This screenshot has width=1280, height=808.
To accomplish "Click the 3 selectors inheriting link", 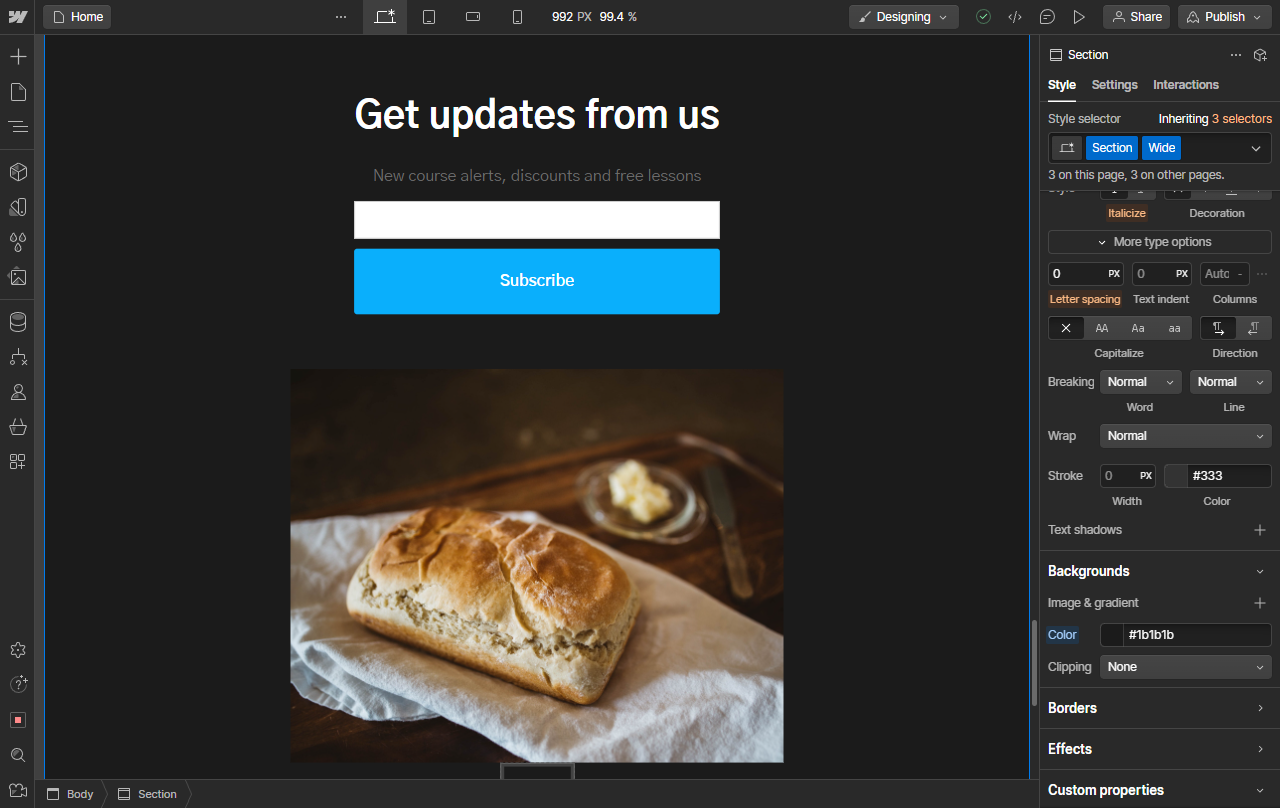I will [1242, 119].
